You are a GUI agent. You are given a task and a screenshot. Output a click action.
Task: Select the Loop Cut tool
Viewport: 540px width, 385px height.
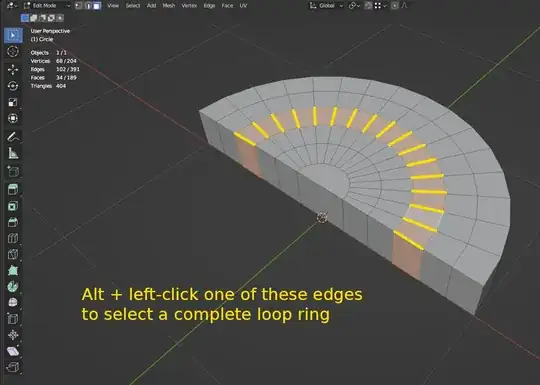(x=13, y=238)
